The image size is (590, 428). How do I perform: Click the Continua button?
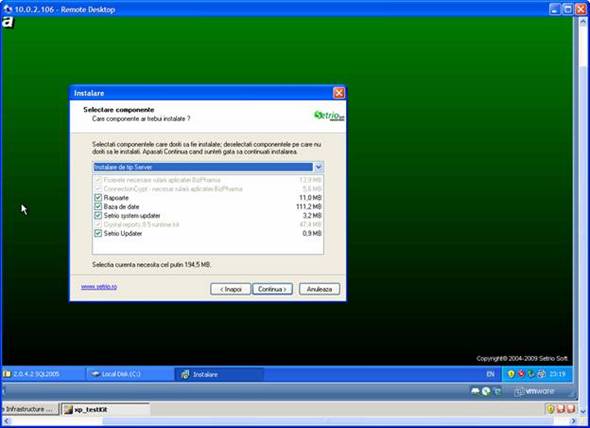point(272,289)
